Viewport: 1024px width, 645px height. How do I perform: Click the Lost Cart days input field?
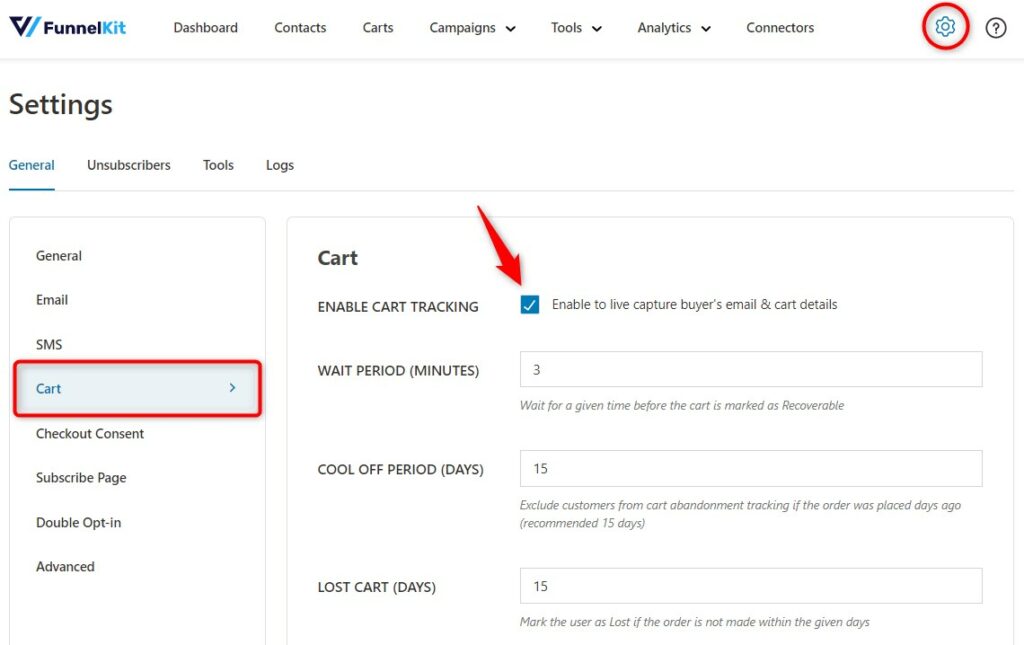point(751,586)
